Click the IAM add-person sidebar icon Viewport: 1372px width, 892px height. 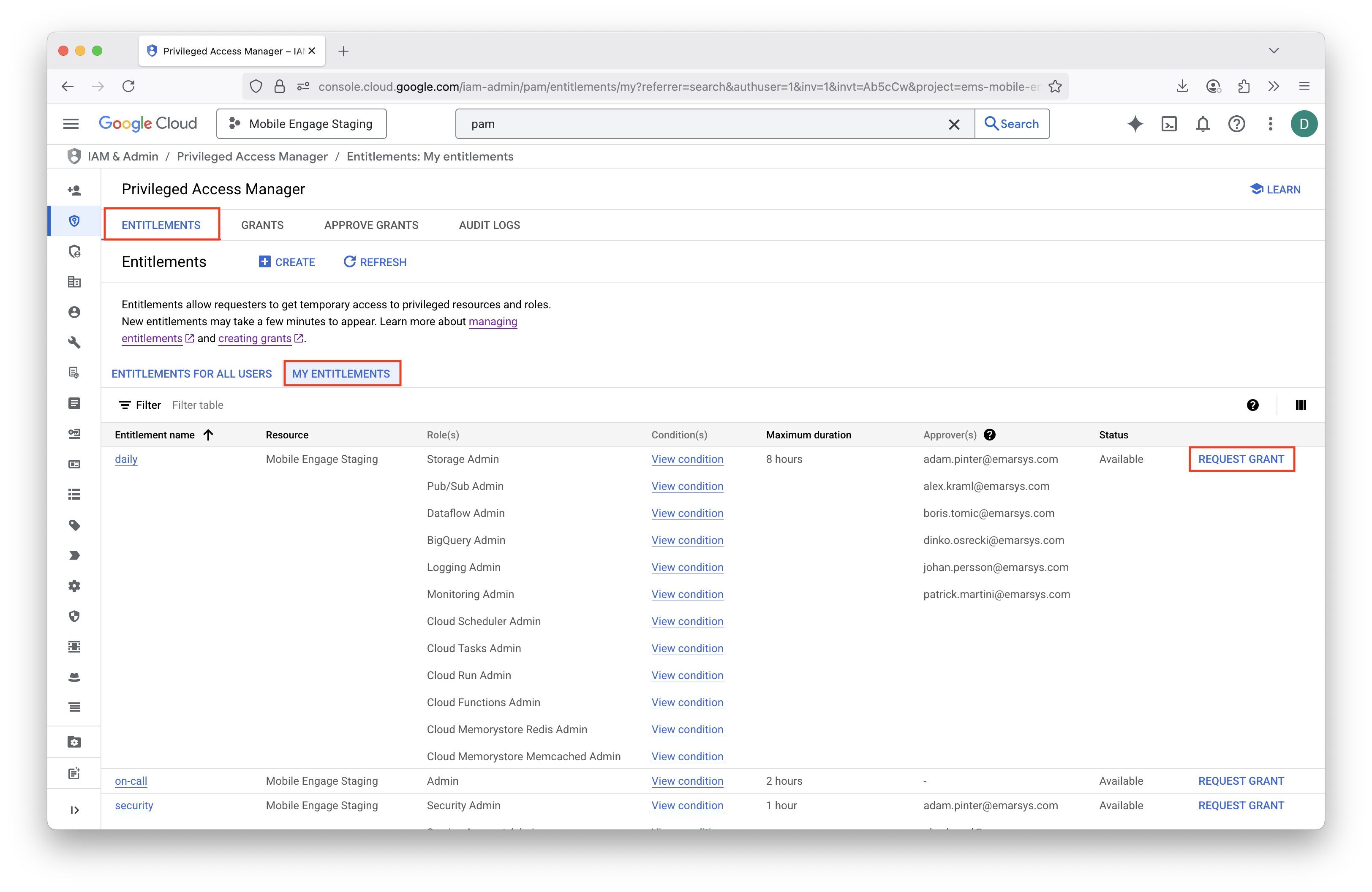pyautogui.click(x=74, y=190)
